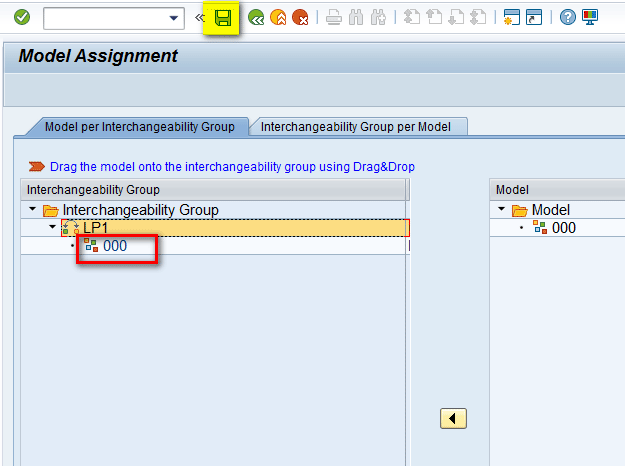Click the Create Shortcut icon
625x466 pixels.
(534, 18)
